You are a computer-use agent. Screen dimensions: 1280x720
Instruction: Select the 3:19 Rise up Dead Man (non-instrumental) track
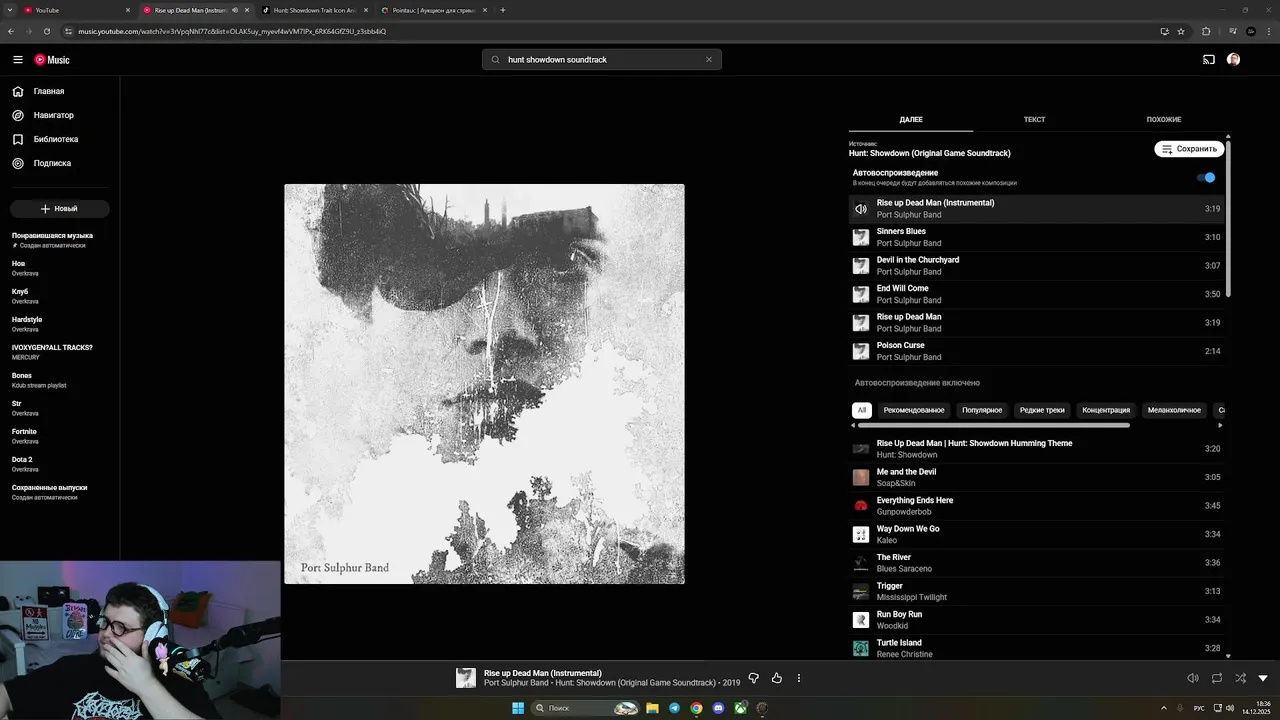1037,323
